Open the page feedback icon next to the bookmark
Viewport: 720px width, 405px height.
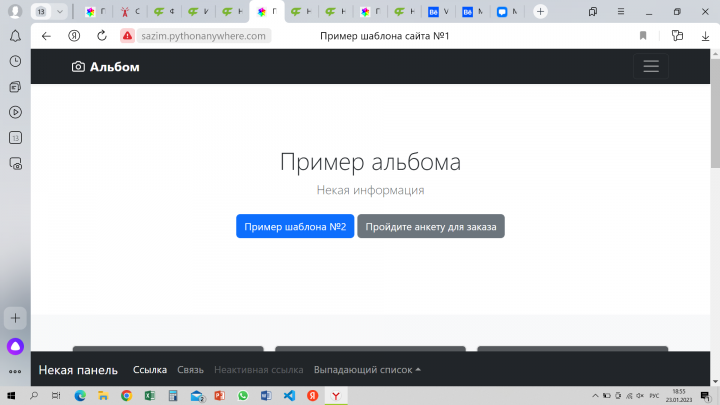pyautogui.click(x=677, y=36)
